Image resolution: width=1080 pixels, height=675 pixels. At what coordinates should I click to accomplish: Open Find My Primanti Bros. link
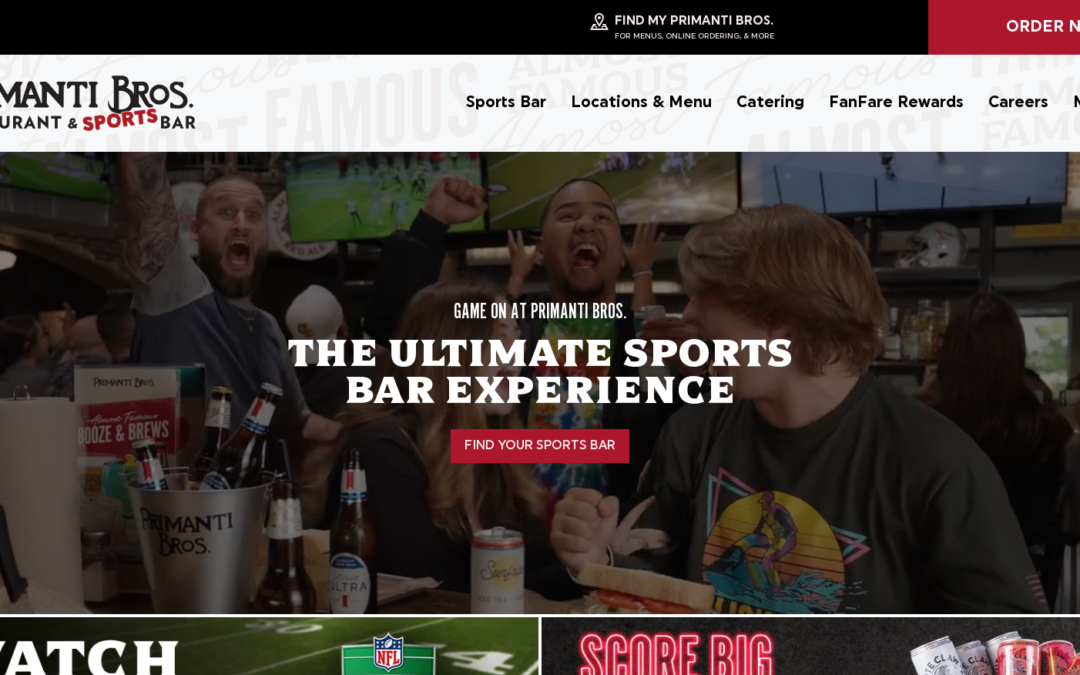pyautogui.click(x=694, y=20)
